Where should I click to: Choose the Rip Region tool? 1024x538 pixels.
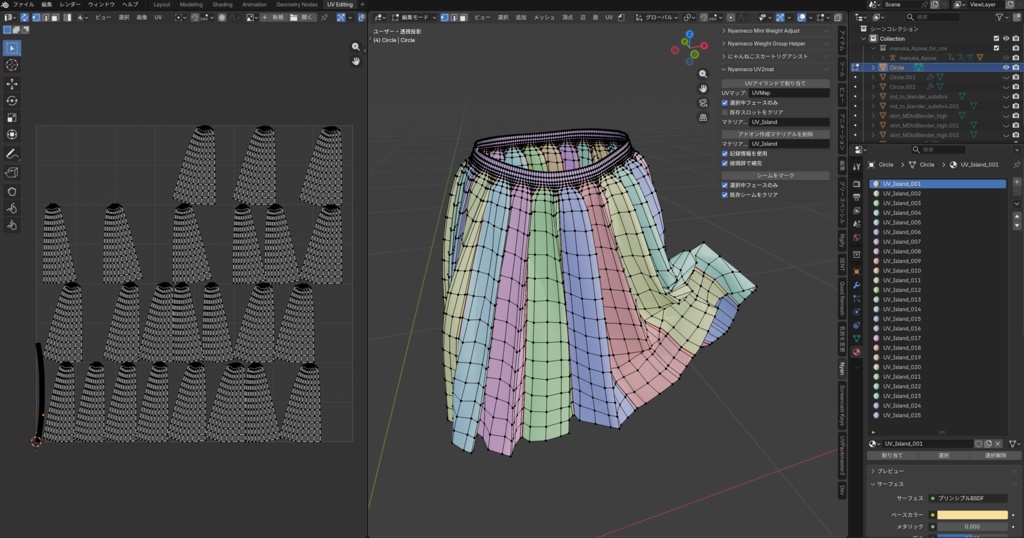12,173
